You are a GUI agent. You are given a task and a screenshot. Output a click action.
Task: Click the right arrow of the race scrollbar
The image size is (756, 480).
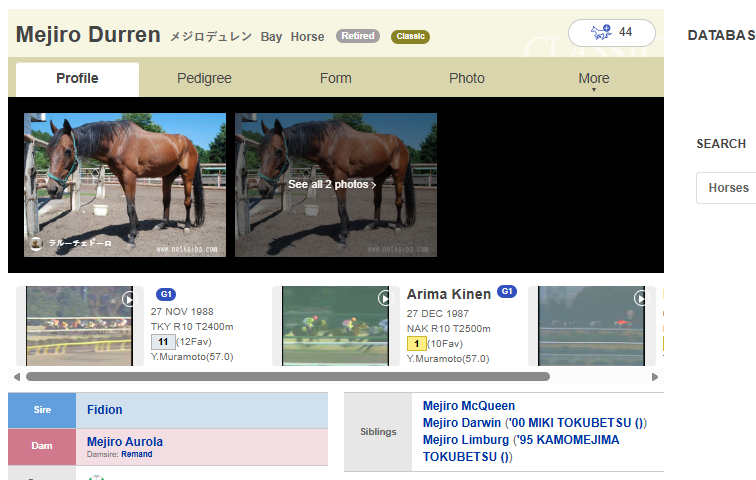pos(655,377)
